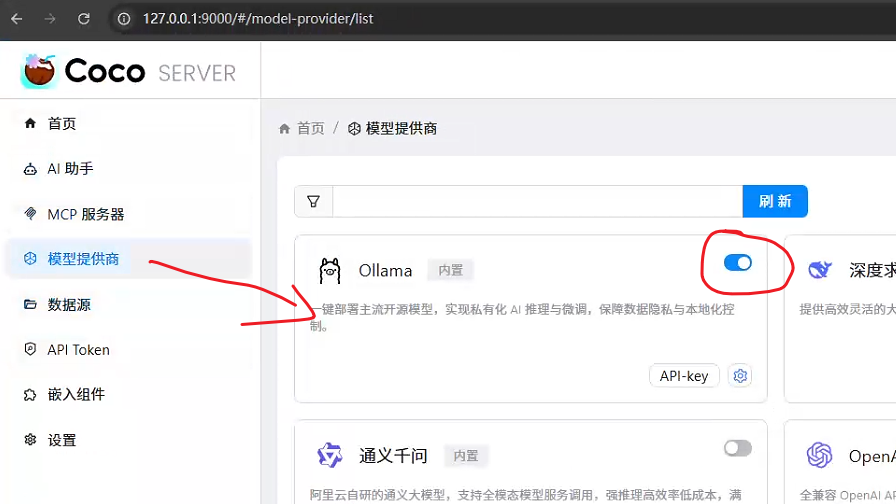Go back with the browser back arrow

(17, 19)
